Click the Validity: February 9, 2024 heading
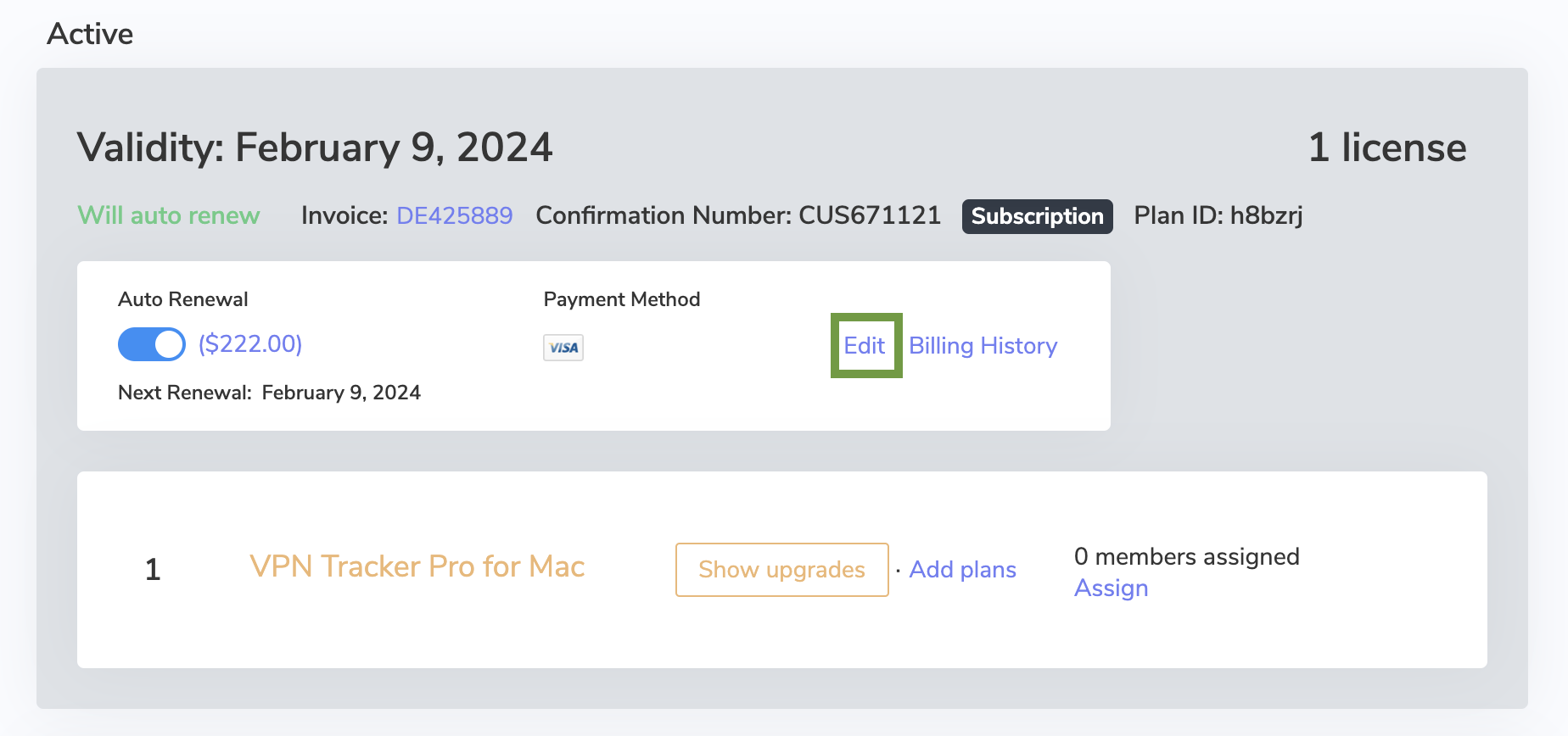 [315, 147]
